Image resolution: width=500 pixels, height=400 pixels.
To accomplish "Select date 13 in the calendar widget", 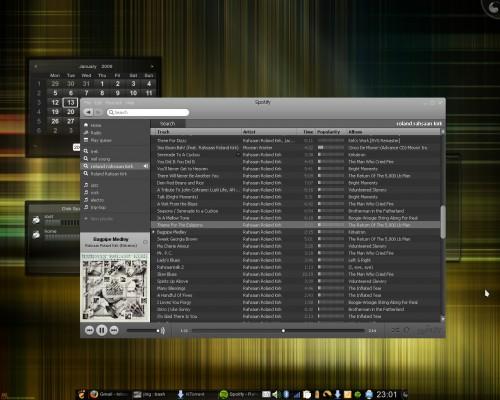I will 70,102.
